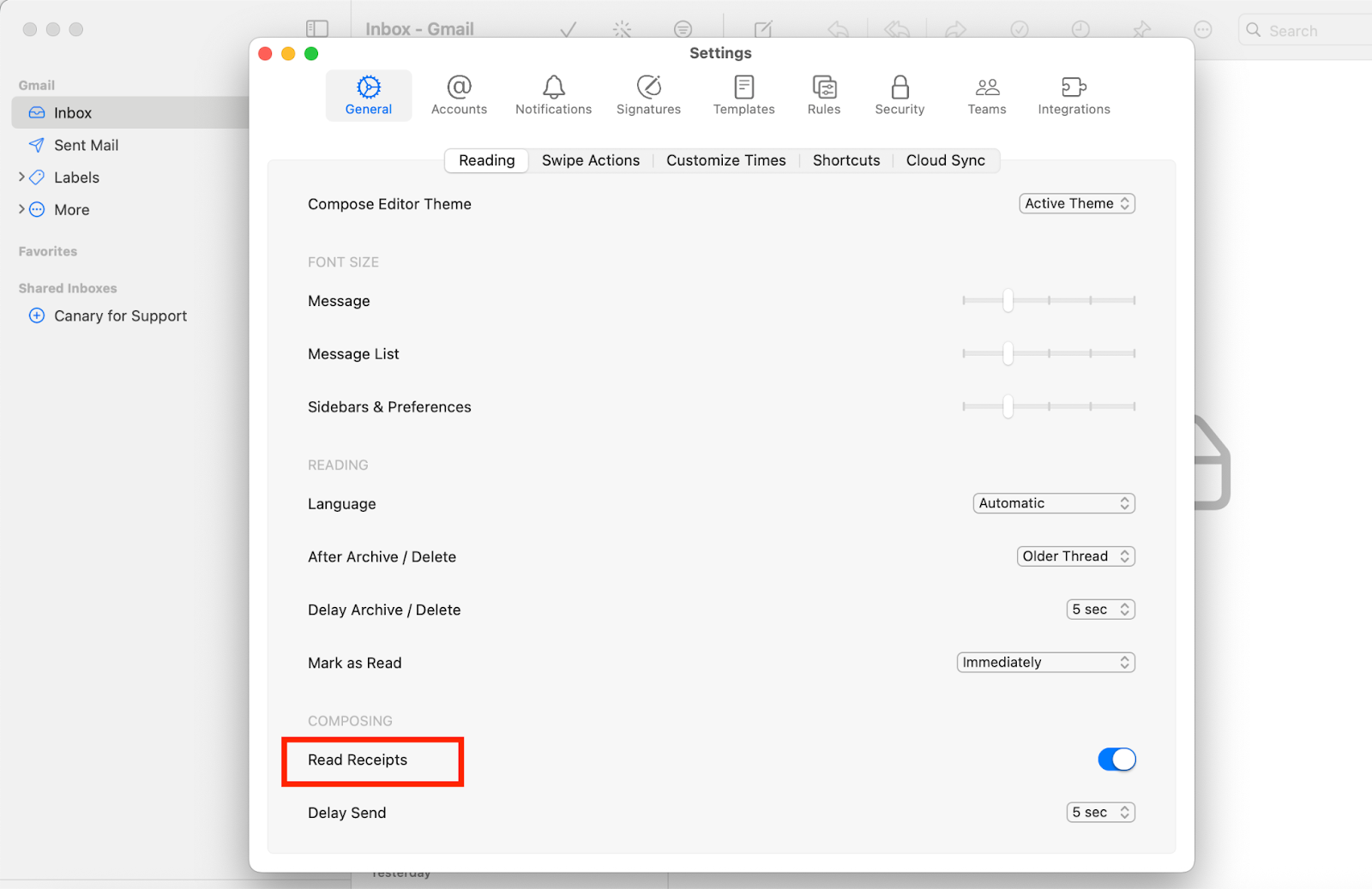Viewport: 1372px width, 889px height.
Task: Switch to the Cloud Sync tab
Action: (x=946, y=160)
